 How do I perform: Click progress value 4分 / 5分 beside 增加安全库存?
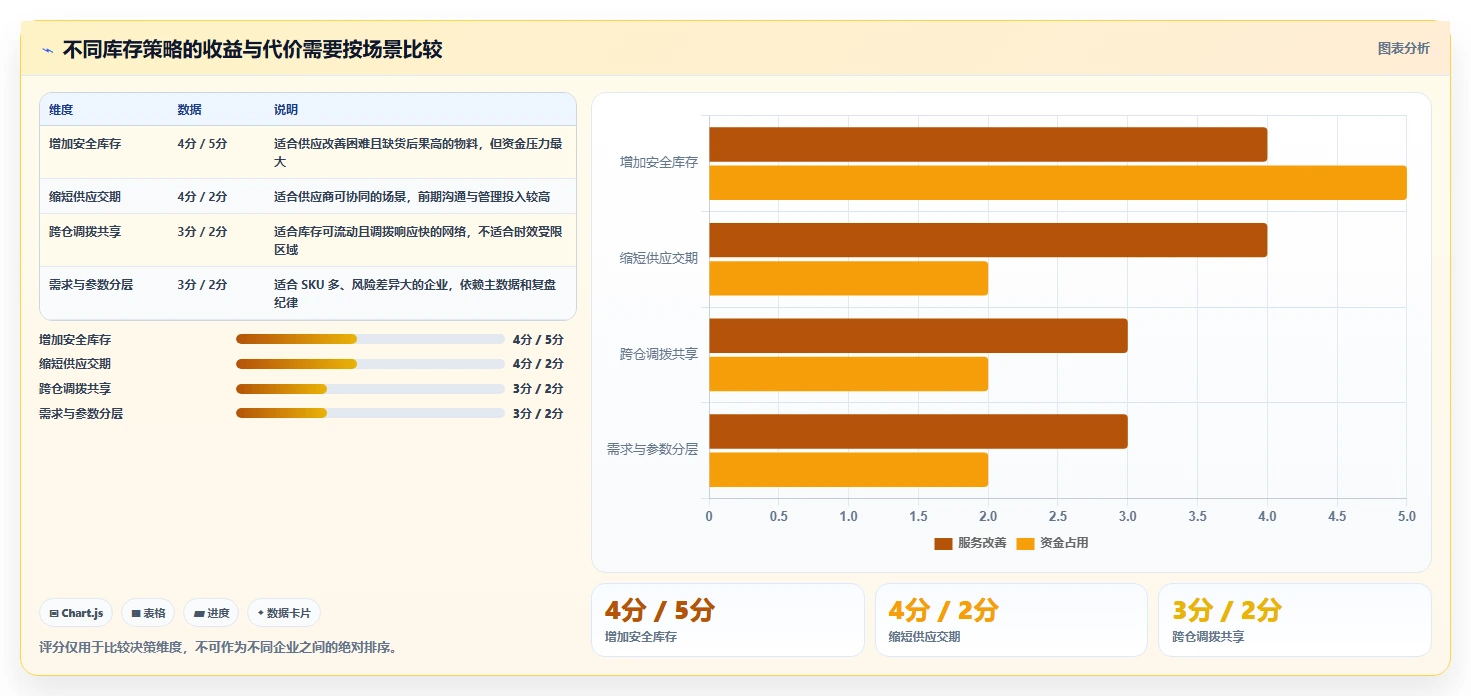[x=538, y=340]
